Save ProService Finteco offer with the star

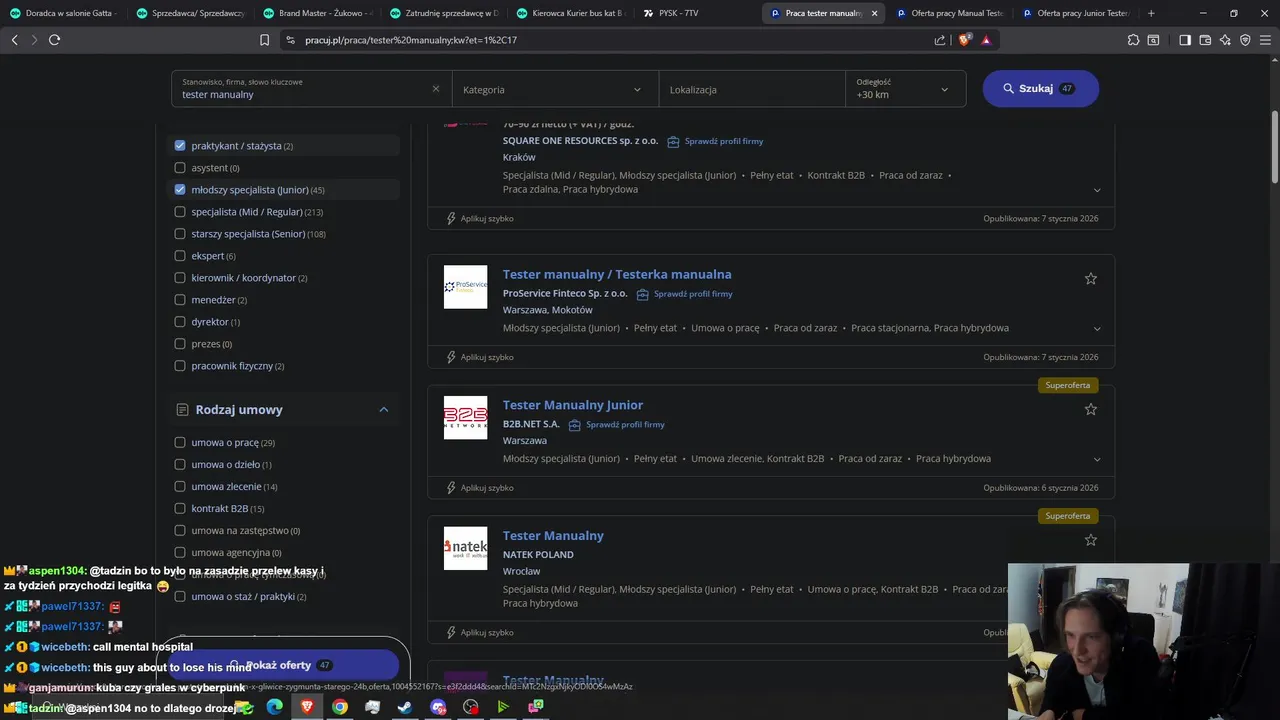click(x=1091, y=279)
